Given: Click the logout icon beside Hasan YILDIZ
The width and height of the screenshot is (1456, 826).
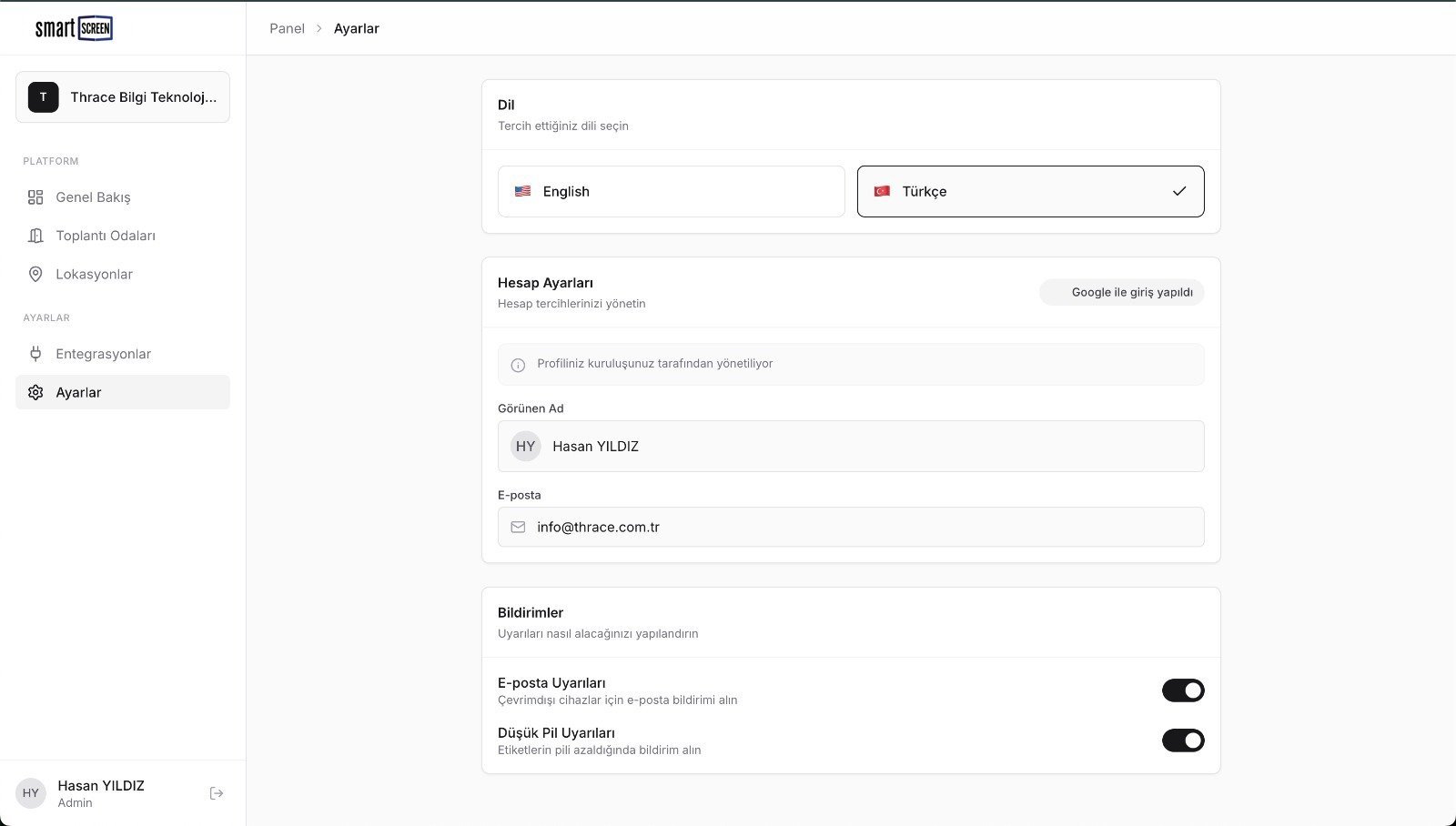Looking at the screenshot, I should (x=217, y=793).
